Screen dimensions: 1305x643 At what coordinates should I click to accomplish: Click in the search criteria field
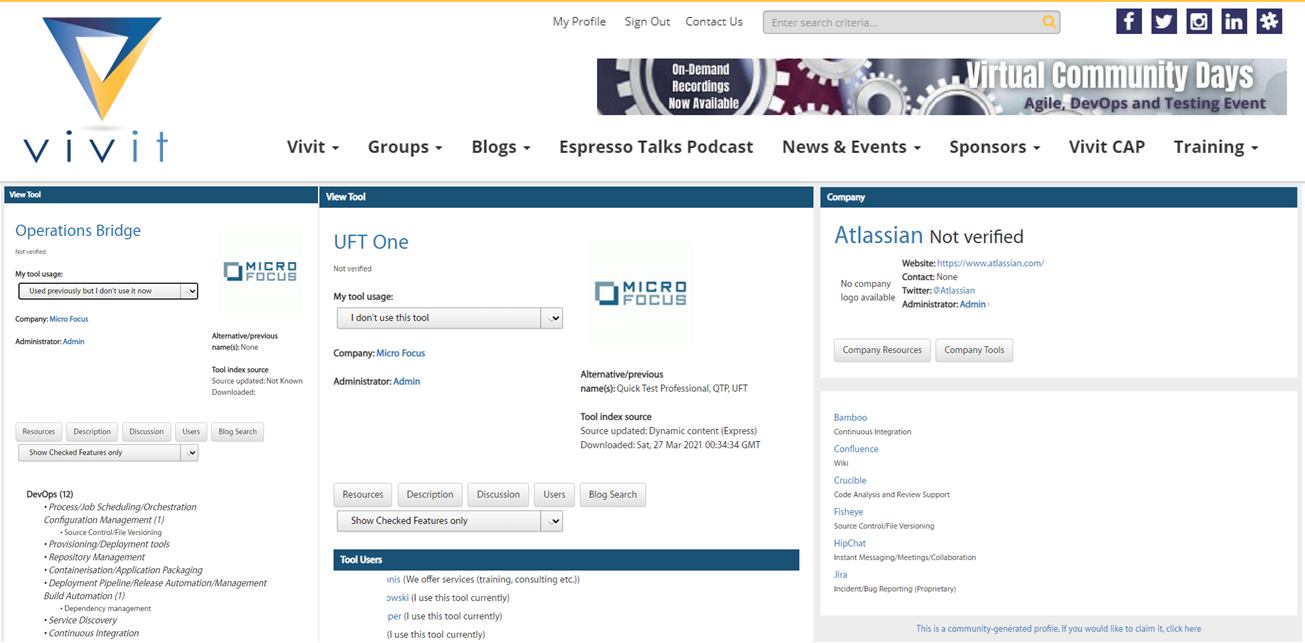point(900,22)
